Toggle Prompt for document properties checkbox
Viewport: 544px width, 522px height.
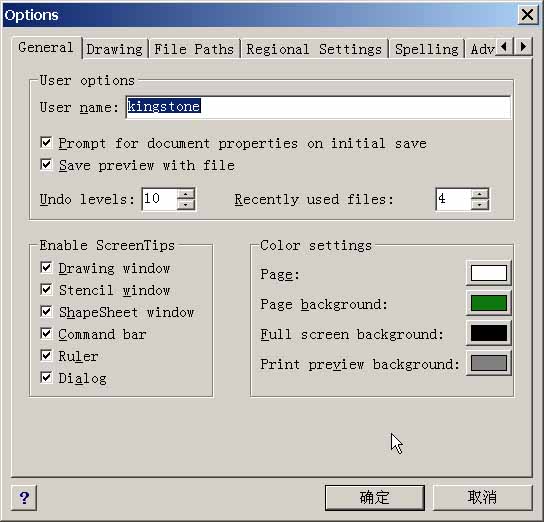pyautogui.click(x=46, y=142)
